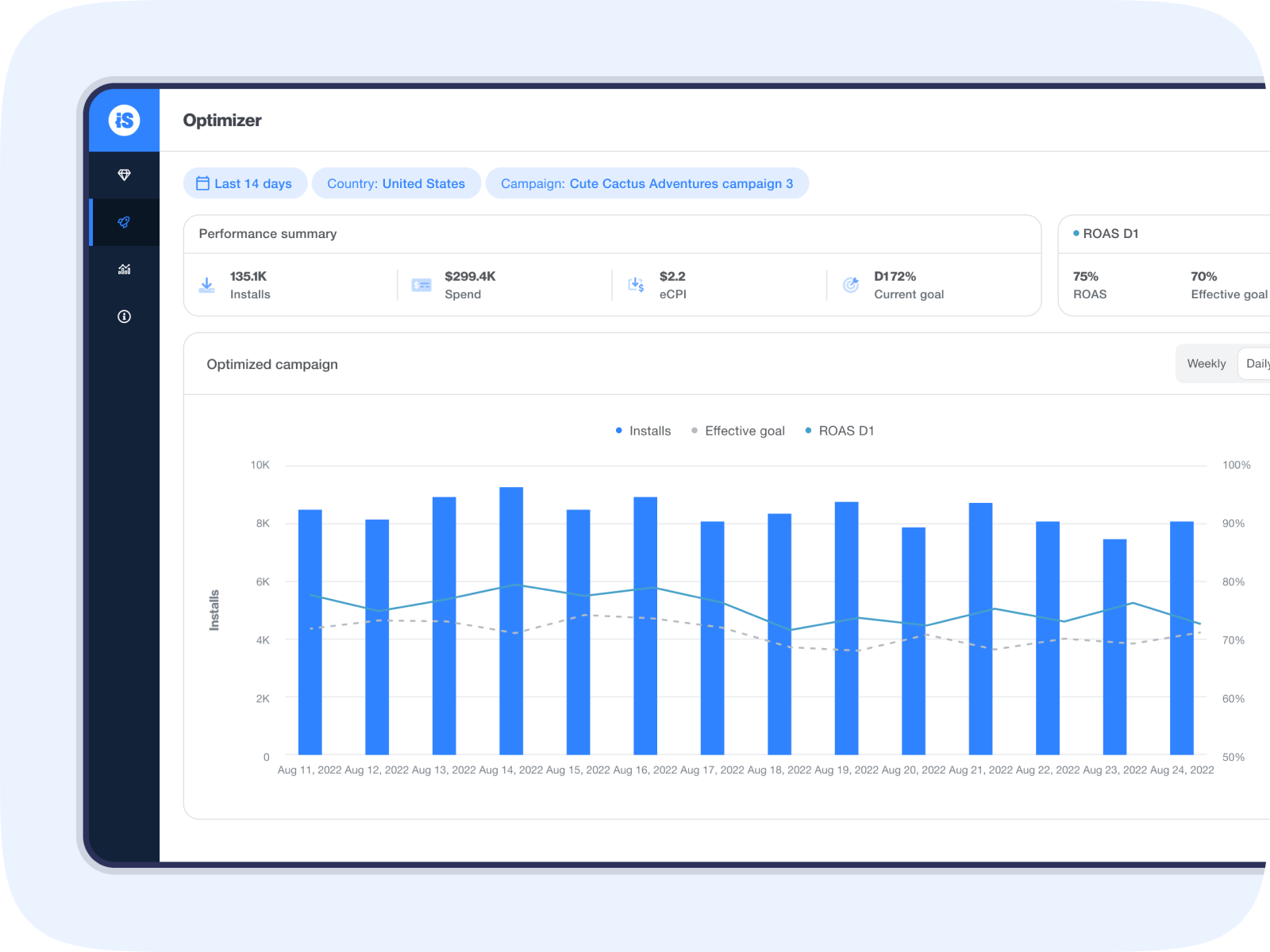The height and width of the screenshot is (952, 1270).
Task: Open the Country: United States filter
Action: [396, 183]
